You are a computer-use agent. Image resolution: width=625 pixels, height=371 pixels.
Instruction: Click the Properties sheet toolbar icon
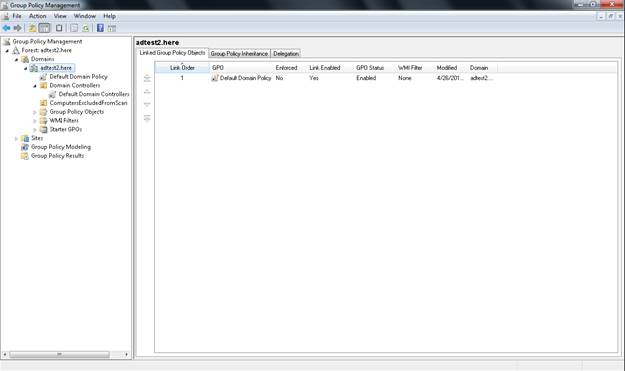tap(74, 28)
